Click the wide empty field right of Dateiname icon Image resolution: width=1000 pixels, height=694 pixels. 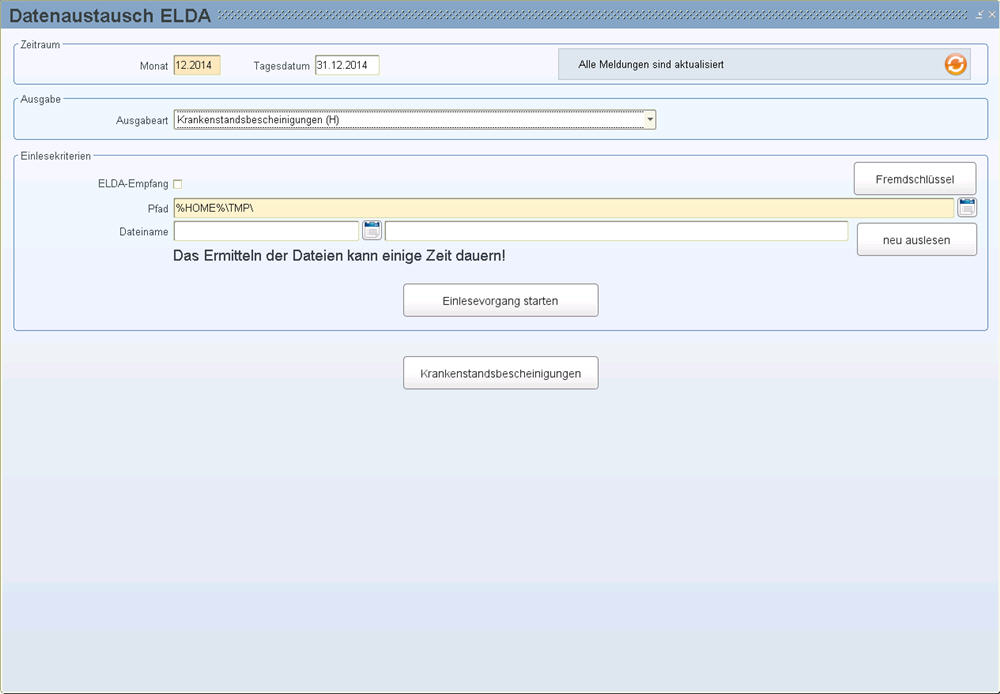click(x=616, y=231)
